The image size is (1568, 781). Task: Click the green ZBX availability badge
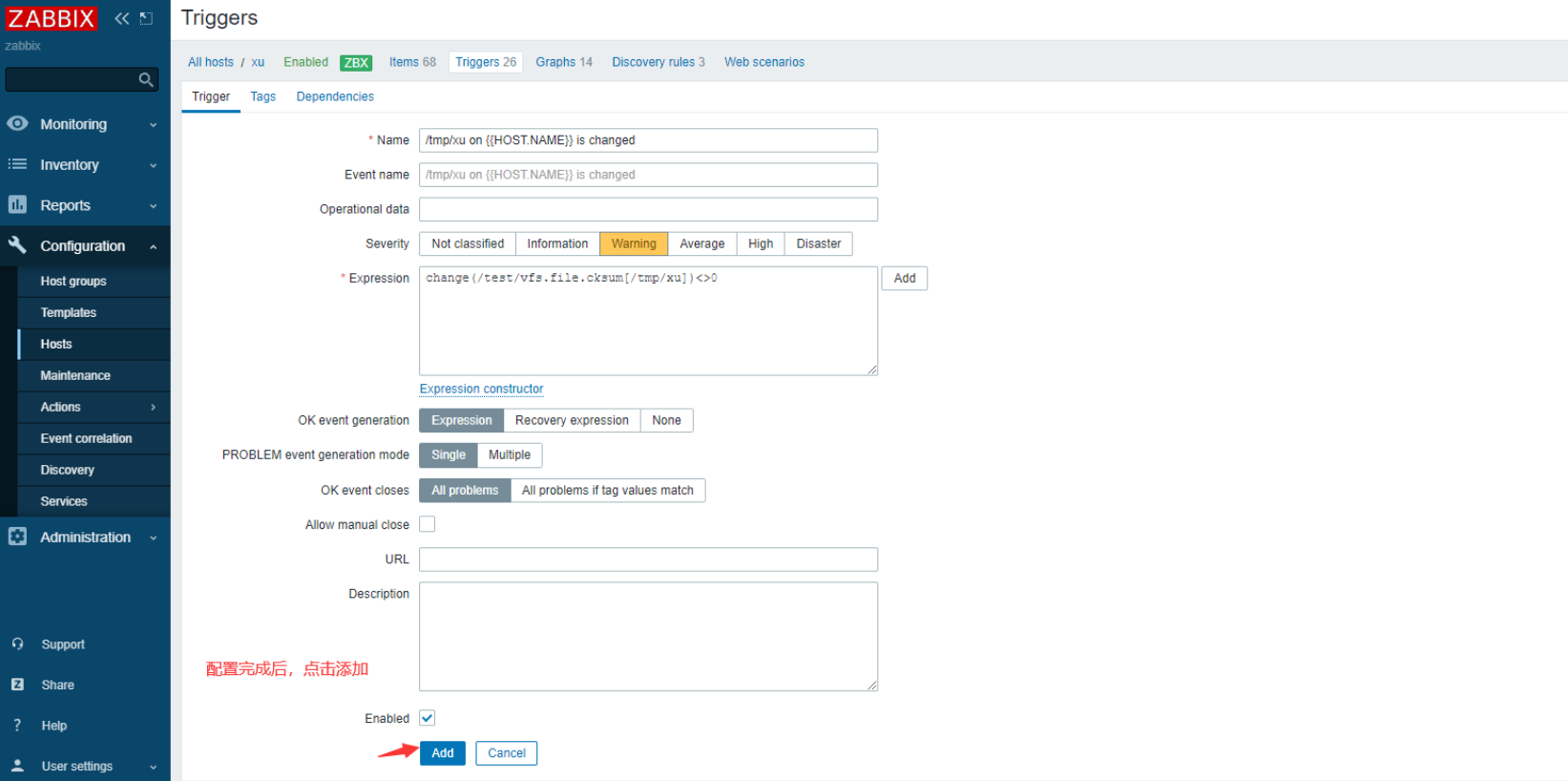tap(356, 62)
